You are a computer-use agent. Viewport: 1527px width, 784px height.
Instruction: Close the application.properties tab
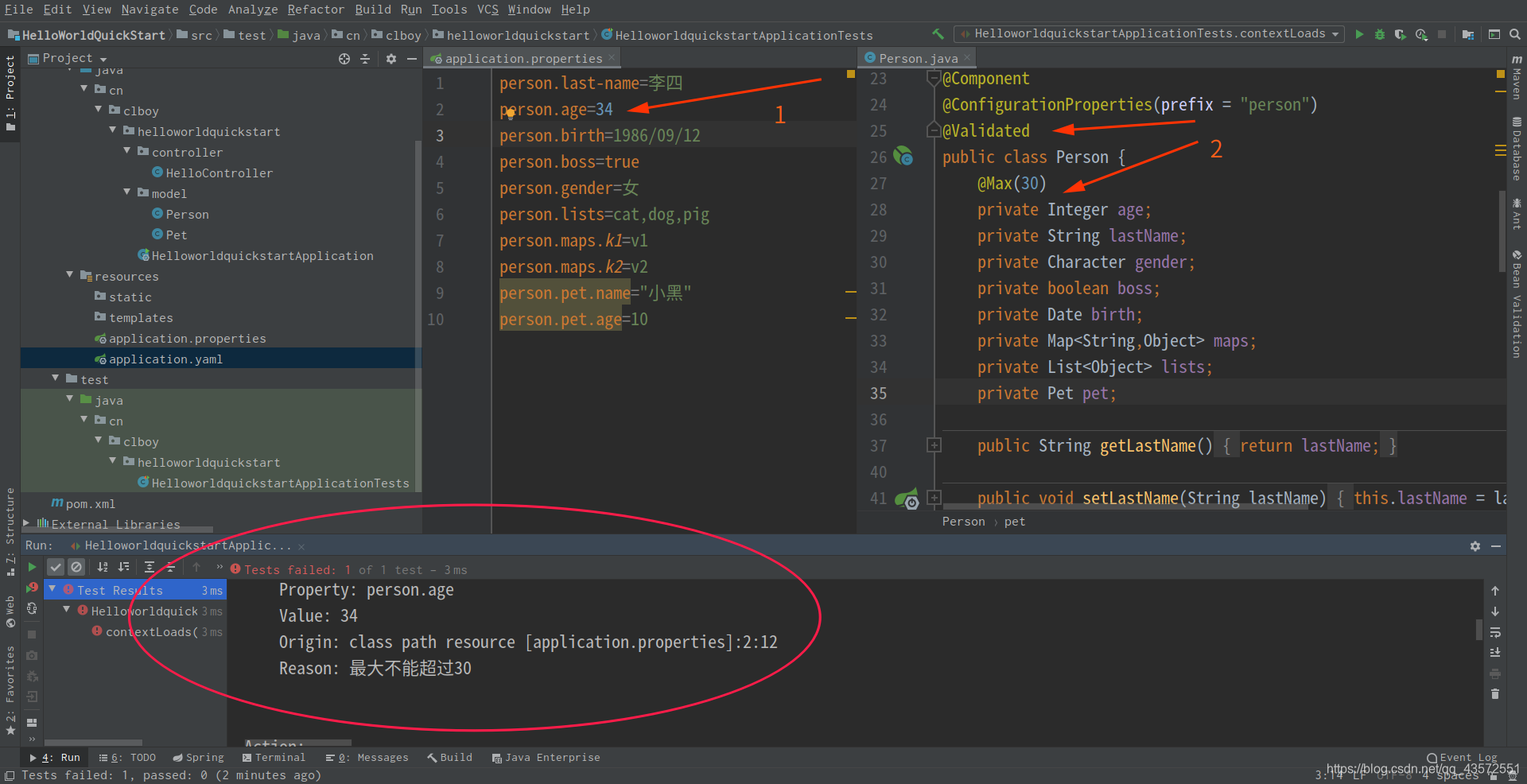tap(611, 58)
